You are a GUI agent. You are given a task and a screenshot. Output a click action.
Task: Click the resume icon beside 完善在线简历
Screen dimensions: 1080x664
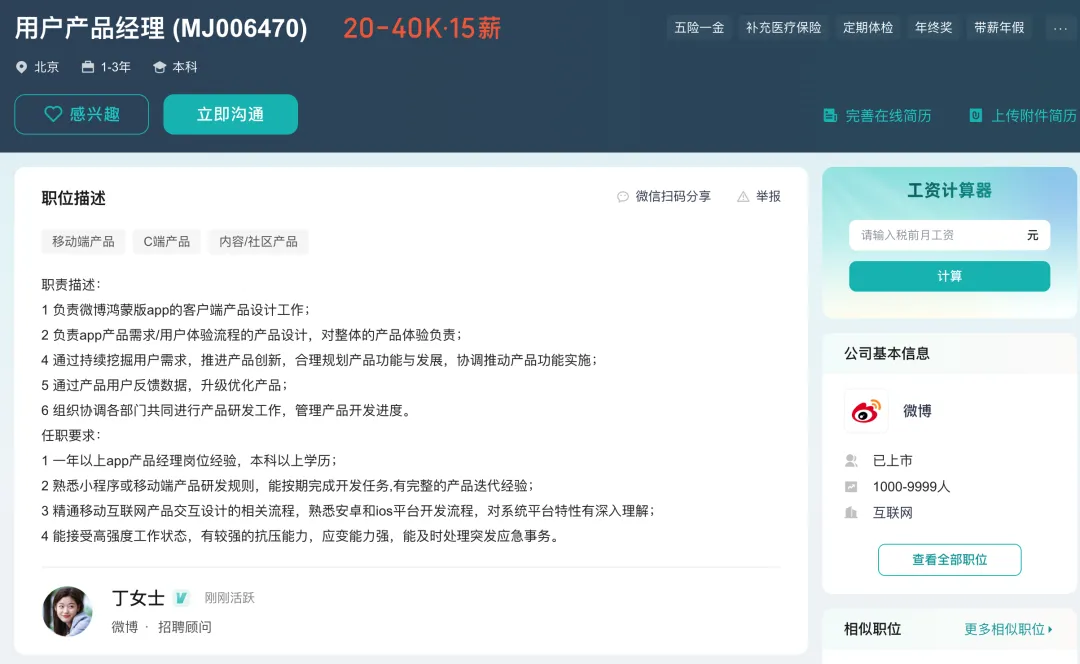(831, 115)
